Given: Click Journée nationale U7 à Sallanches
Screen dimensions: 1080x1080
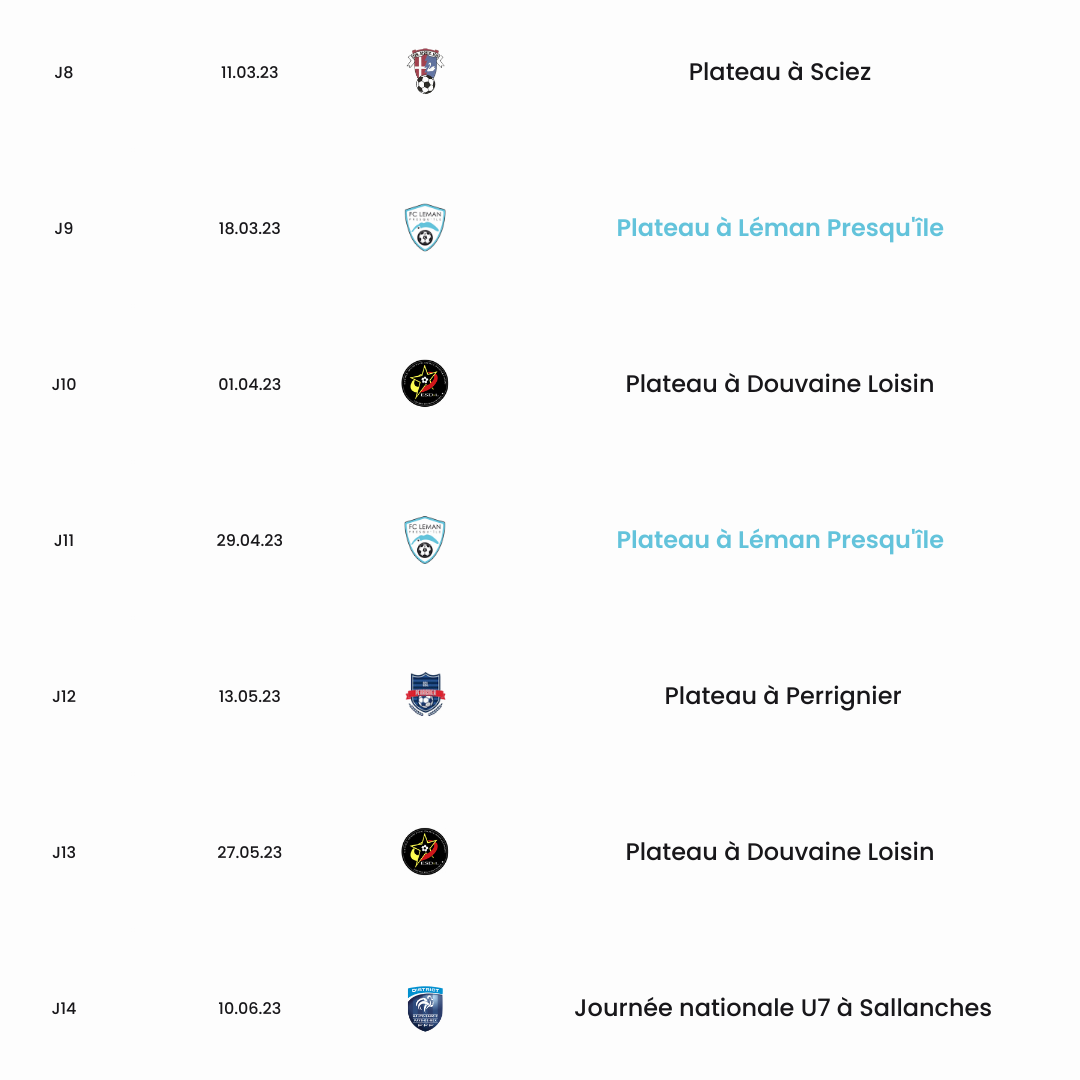Looking at the screenshot, I should click(x=783, y=1008).
